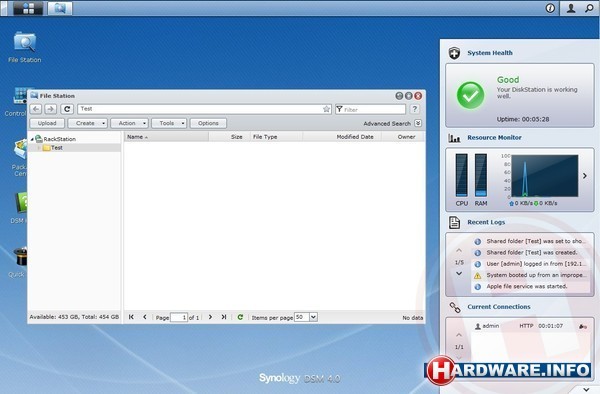Open the System Health widget title
Viewport: 600px width, 394px height.
point(490,53)
